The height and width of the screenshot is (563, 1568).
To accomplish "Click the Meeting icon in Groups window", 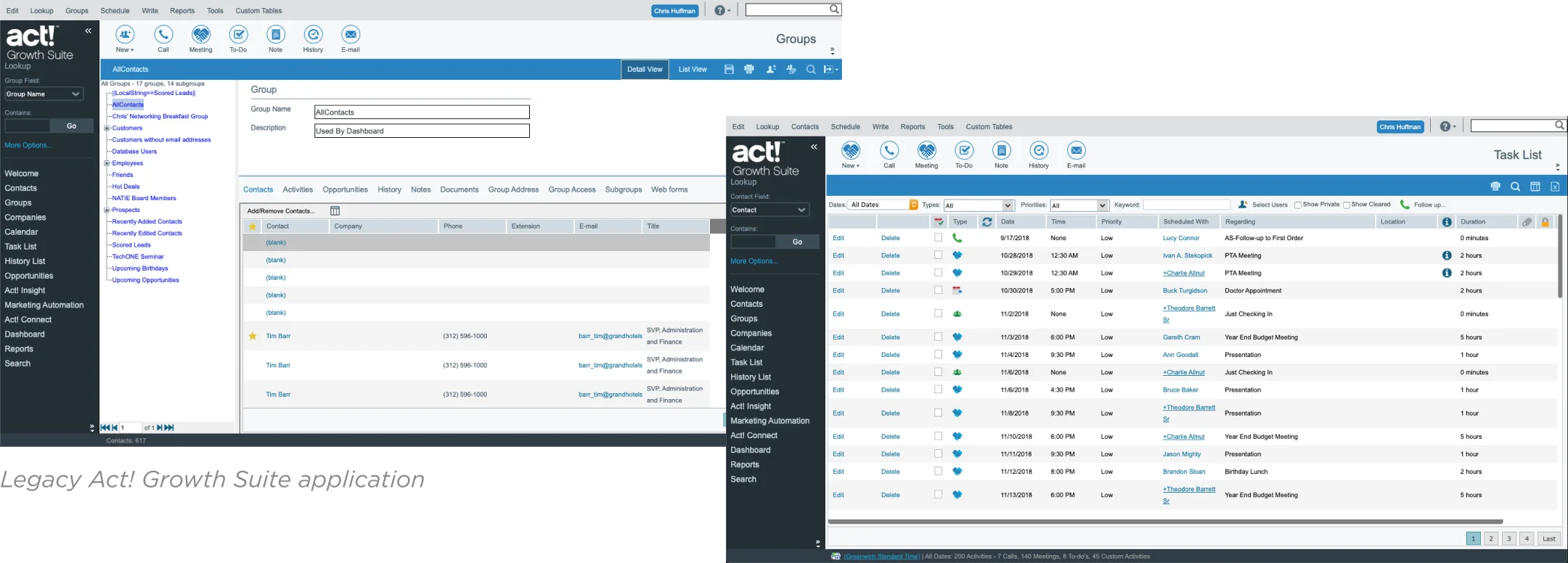I will (x=201, y=35).
